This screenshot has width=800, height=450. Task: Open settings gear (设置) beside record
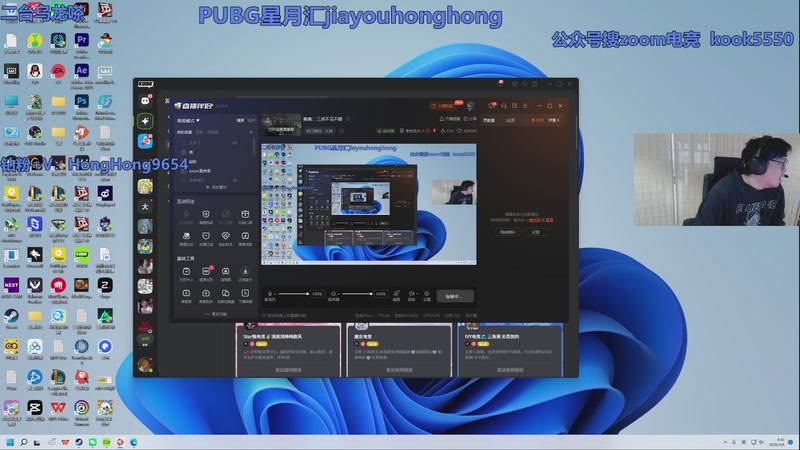coord(426,295)
